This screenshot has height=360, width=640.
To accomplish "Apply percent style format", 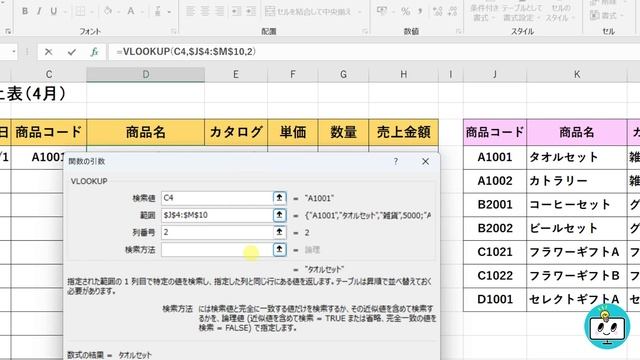I will (x=405, y=11).
